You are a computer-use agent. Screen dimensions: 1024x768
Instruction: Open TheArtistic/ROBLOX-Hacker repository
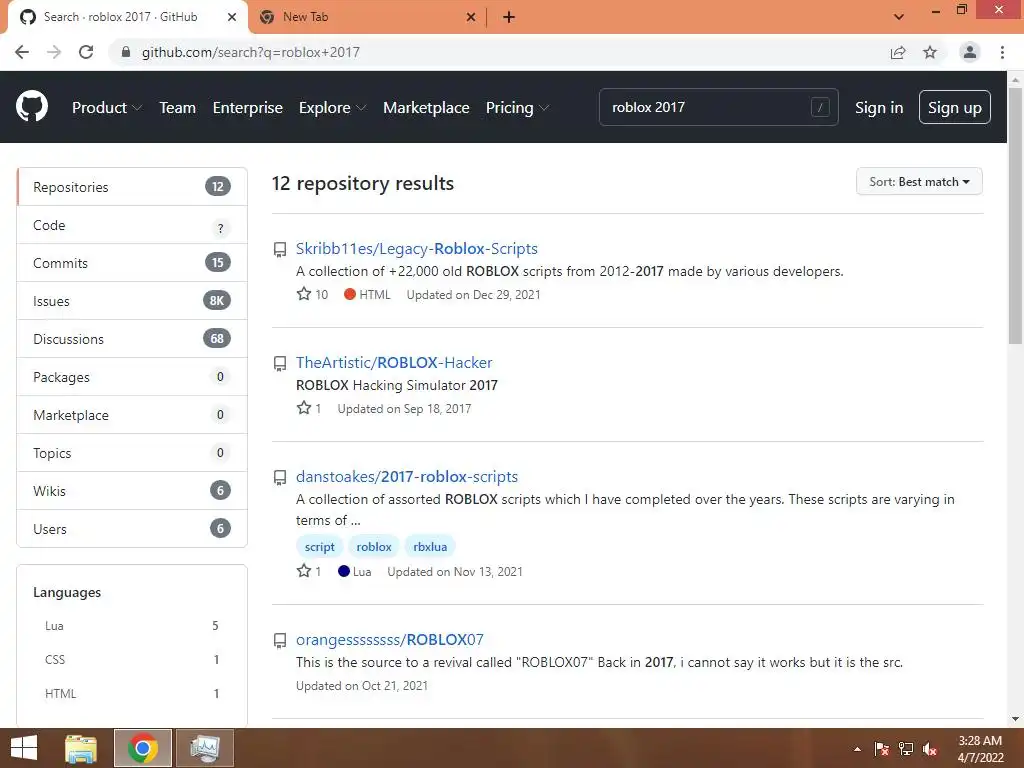(394, 362)
